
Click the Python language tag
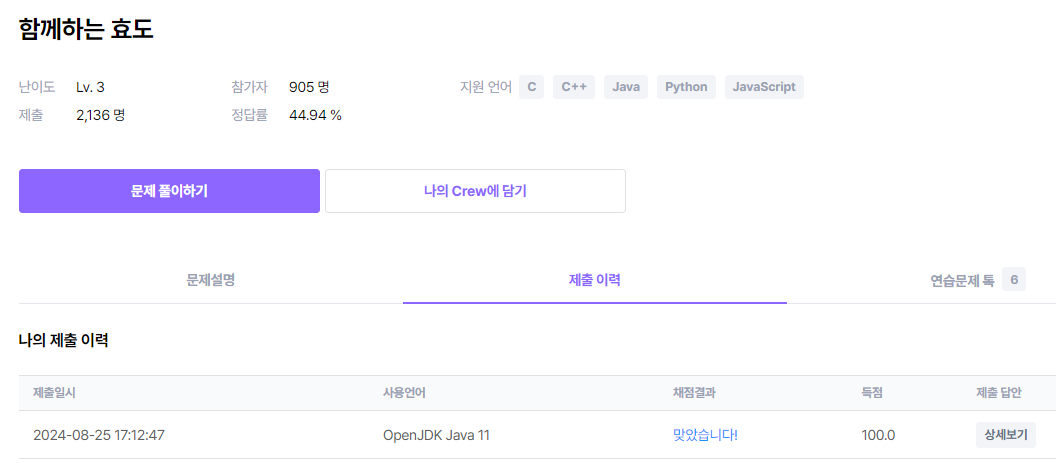coord(686,87)
